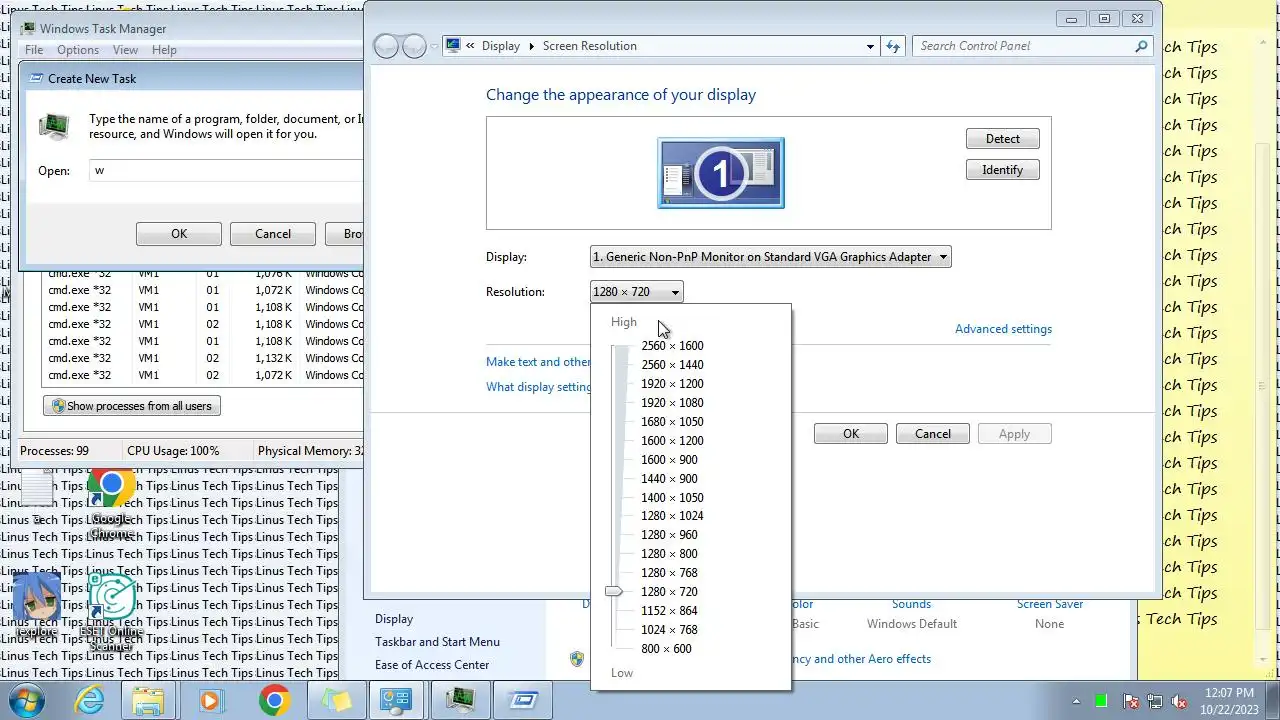Click 'Taskbar and Start Menu' link in Control Panel
The height and width of the screenshot is (720, 1280).
[437, 642]
